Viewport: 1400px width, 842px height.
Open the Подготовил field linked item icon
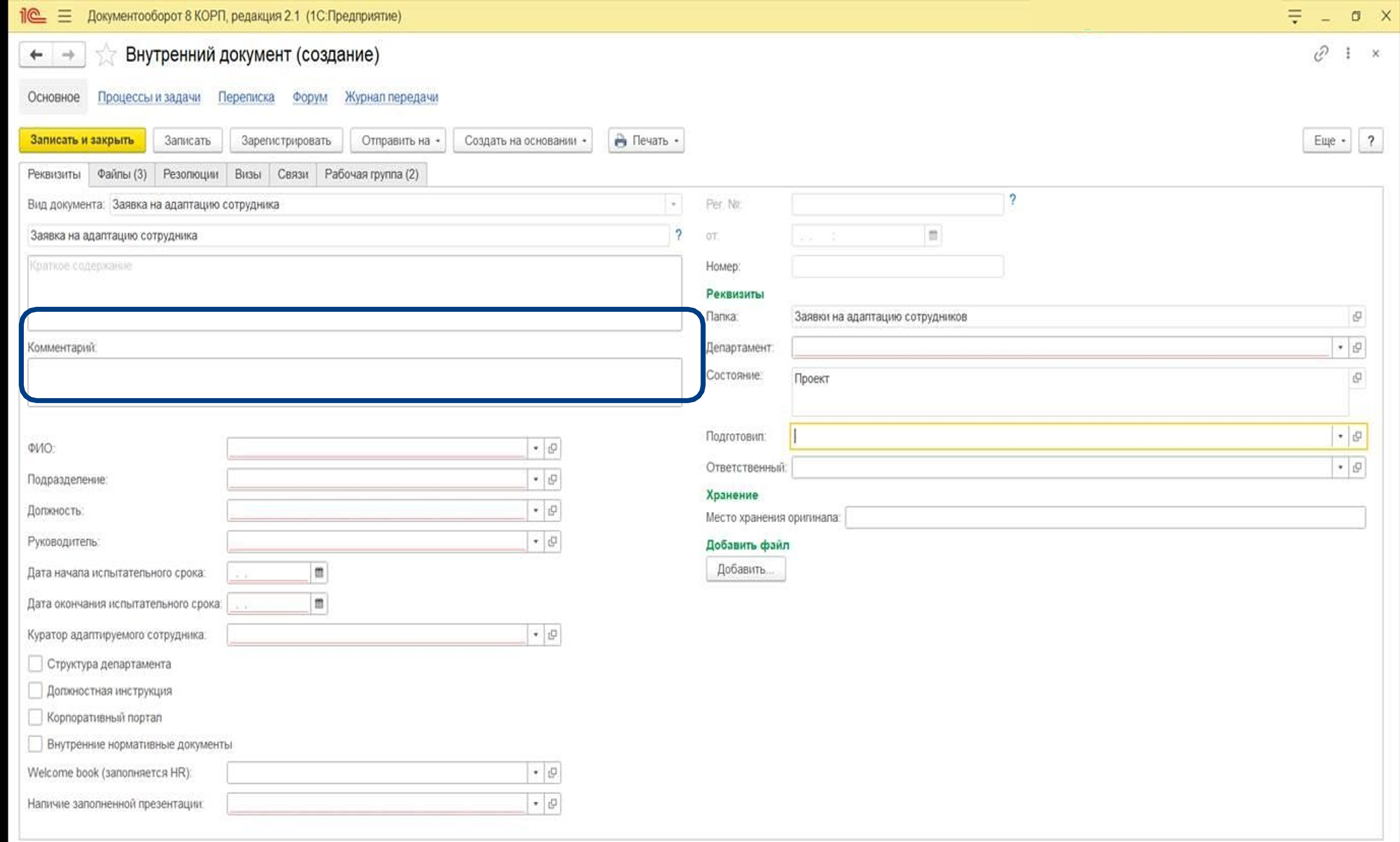1357,436
